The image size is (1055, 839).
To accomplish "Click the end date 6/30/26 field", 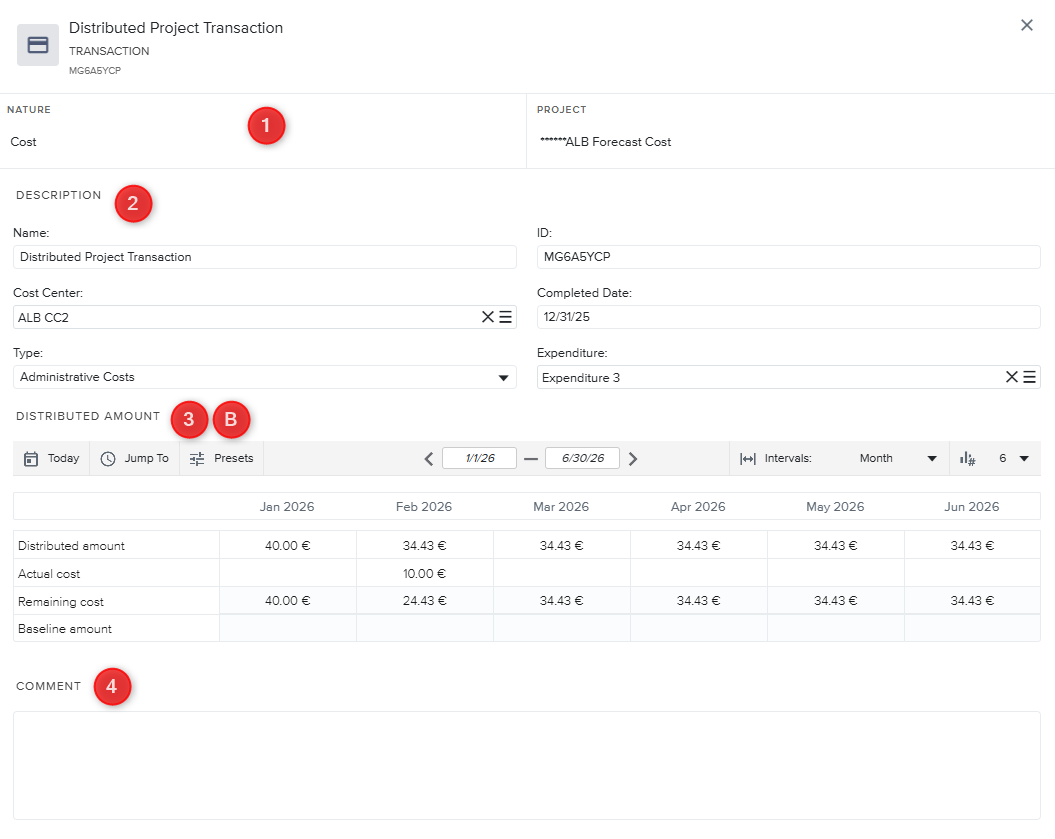I will point(582,458).
